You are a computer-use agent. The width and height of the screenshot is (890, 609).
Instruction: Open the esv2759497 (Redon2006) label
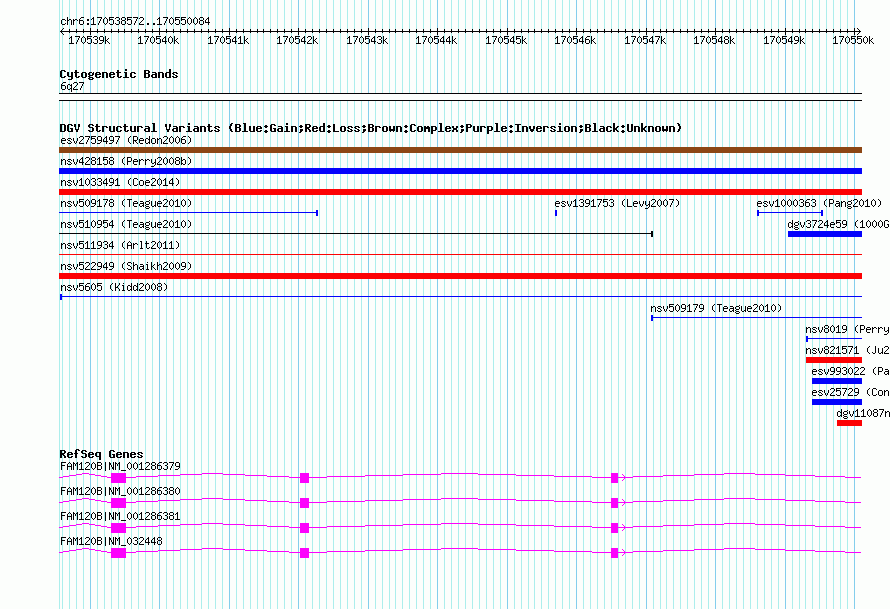click(126, 140)
